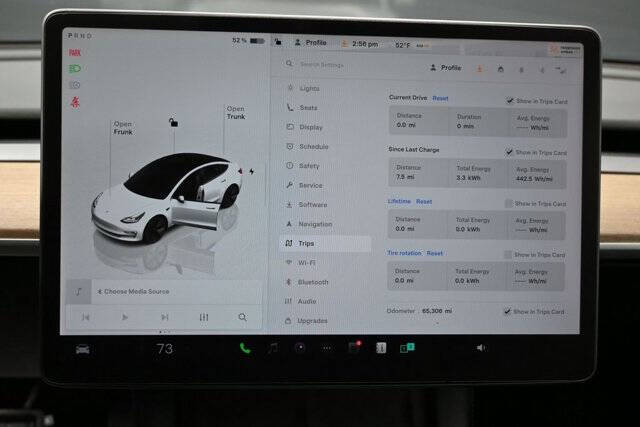Tap the software update download icon in settings header

tap(480, 69)
